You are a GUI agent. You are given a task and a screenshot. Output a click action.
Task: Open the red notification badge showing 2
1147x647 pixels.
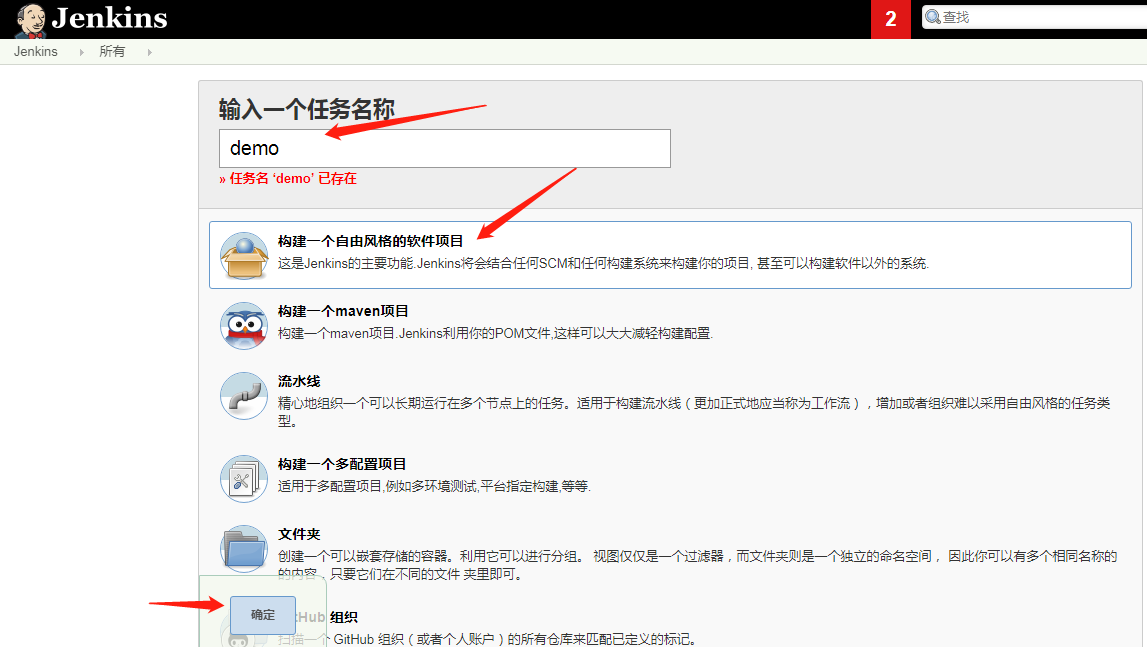click(890, 19)
